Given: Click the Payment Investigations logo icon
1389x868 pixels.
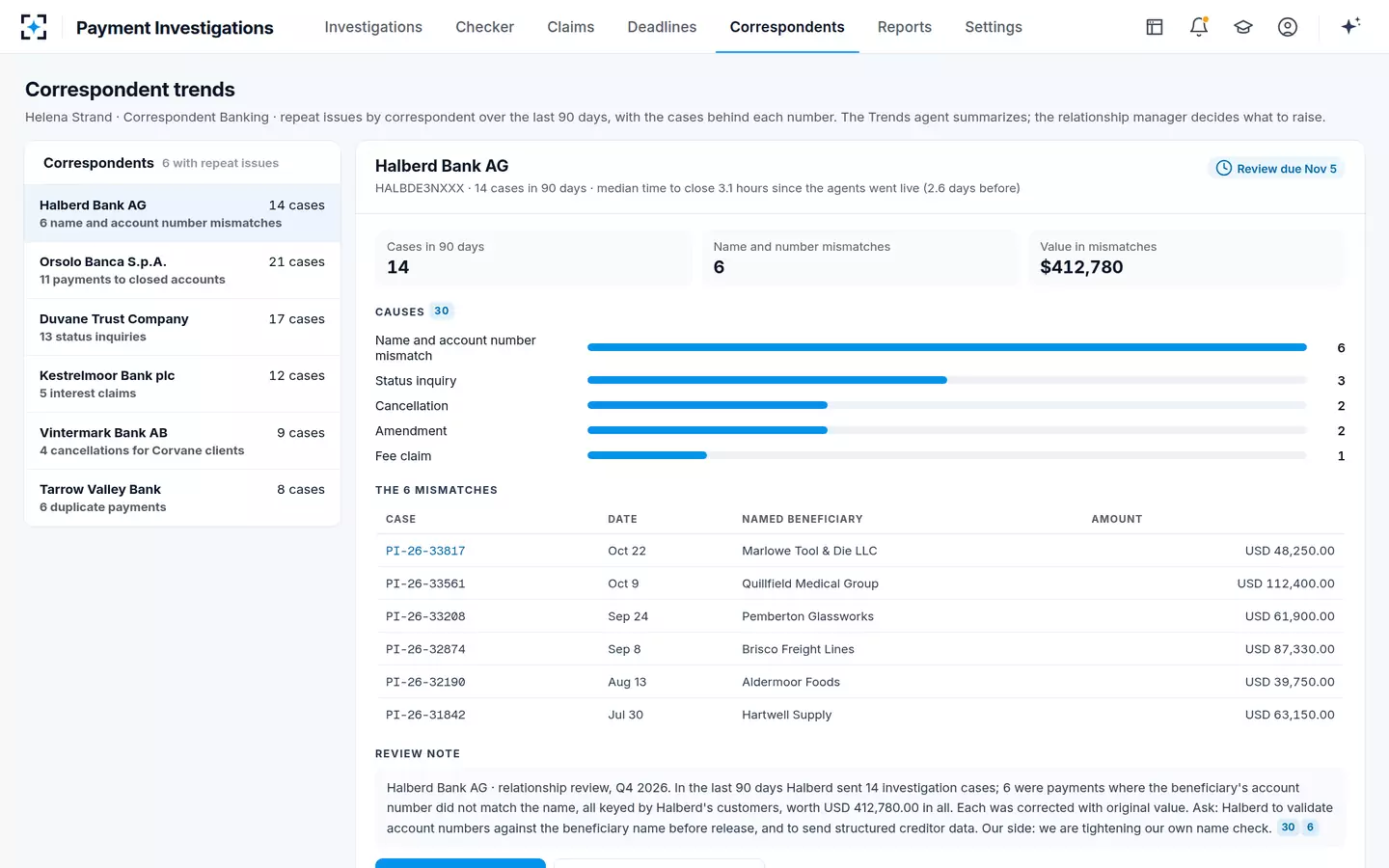Looking at the screenshot, I should pos(34,27).
